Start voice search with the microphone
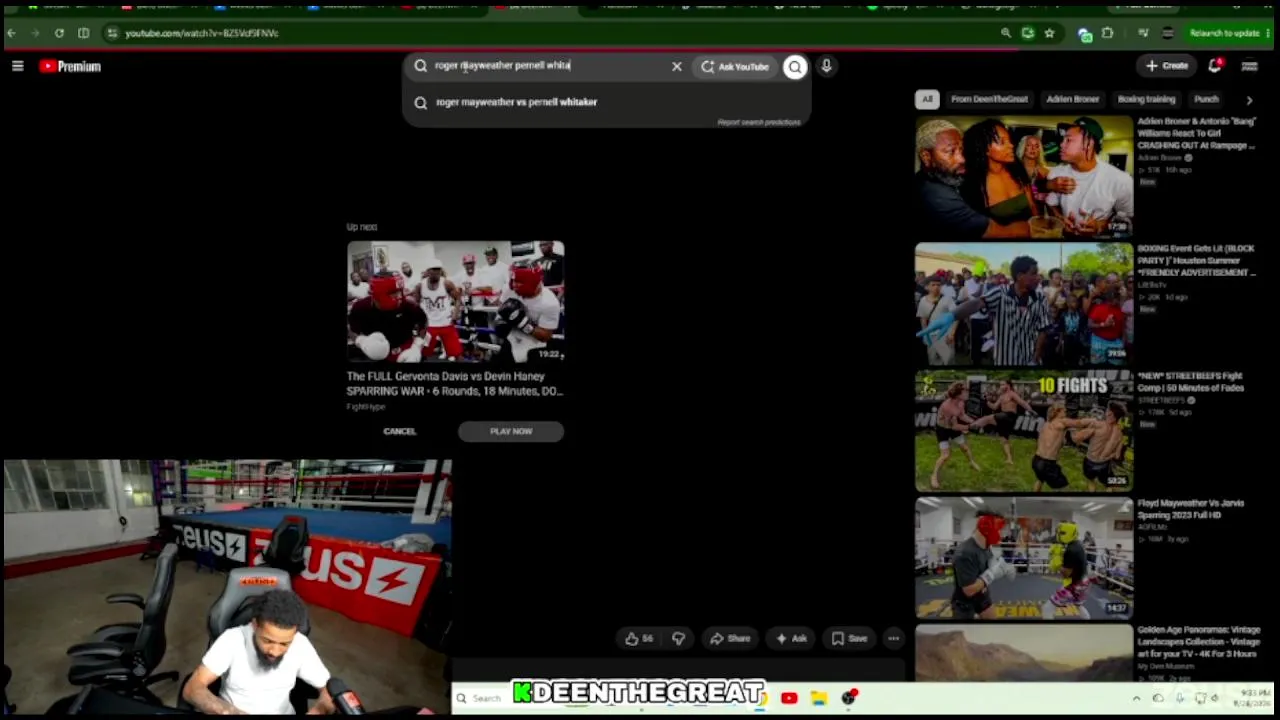This screenshot has width=1280, height=720. (x=826, y=66)
